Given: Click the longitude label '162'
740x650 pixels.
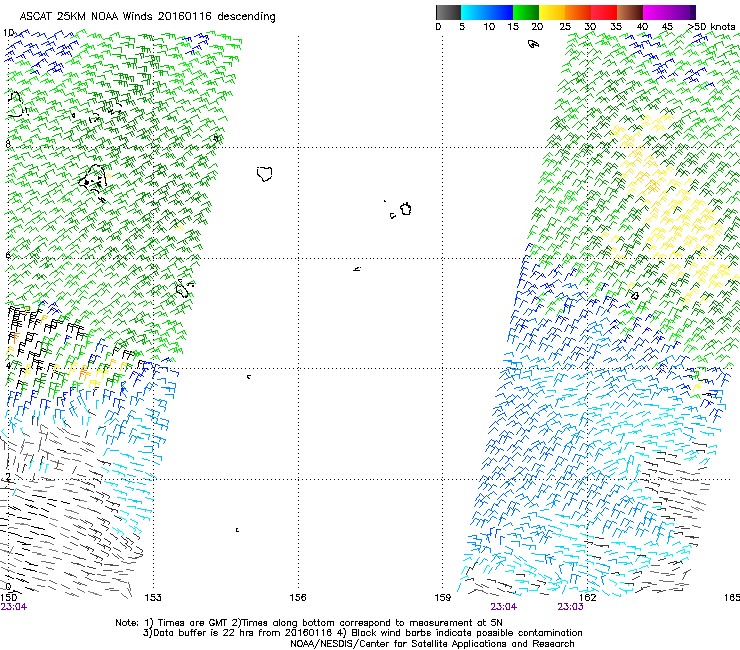Looking at the screenshot, I should [588, 598].
